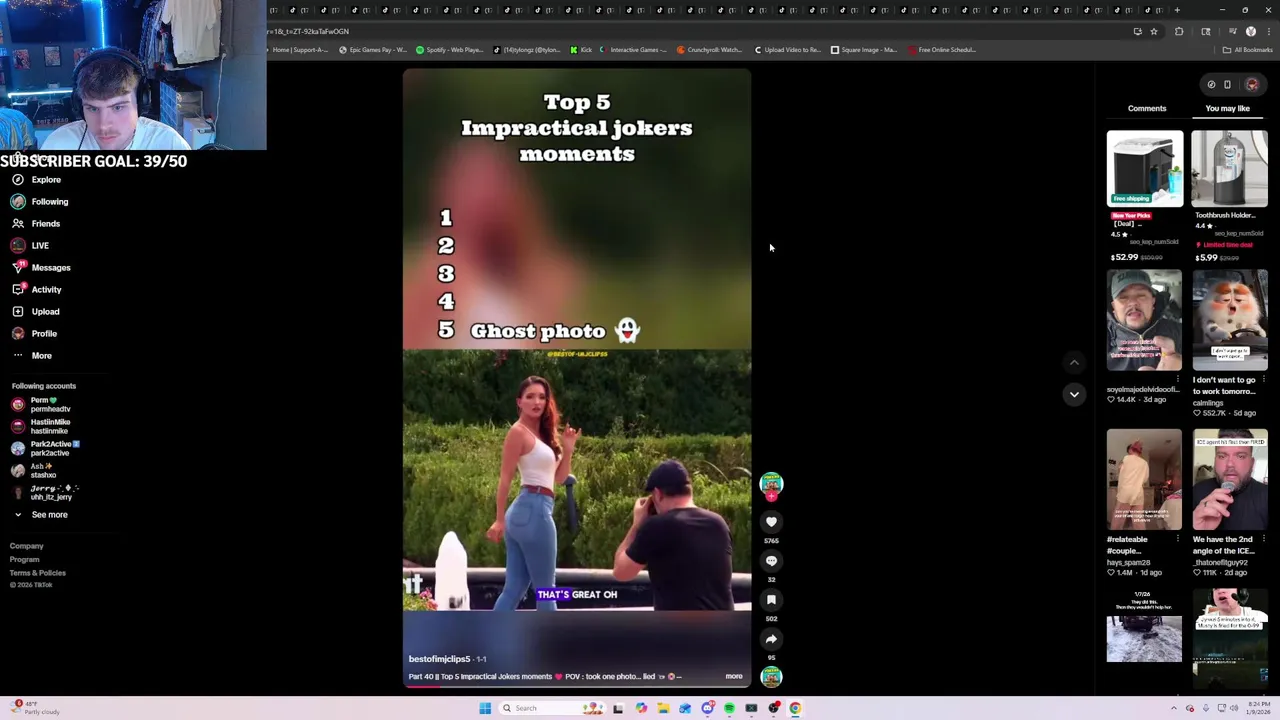
Task: Click the Windows Start button
Action: 485,708
